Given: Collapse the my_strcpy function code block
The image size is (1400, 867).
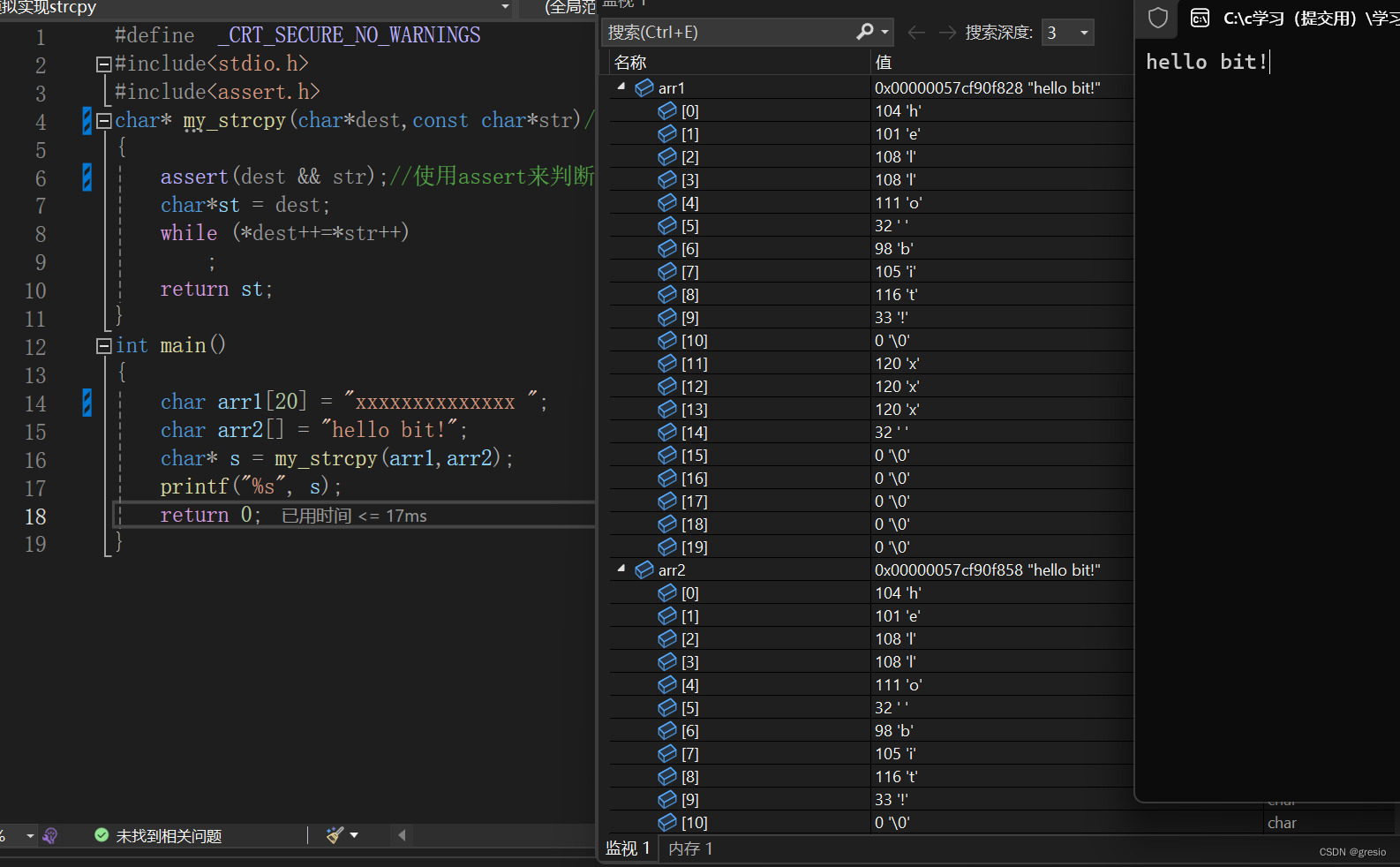Looking at the screenshot, I should [103, 120].
